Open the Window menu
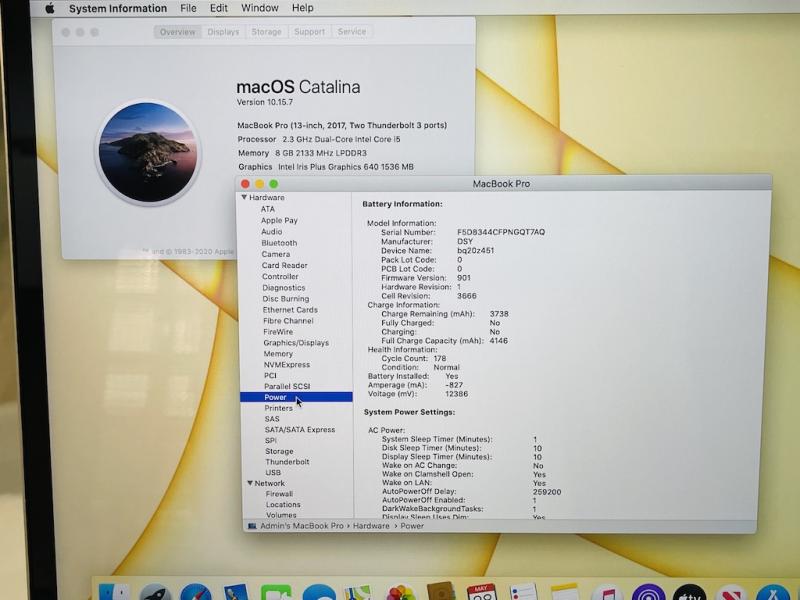800x600 pixels. [260, 8]
